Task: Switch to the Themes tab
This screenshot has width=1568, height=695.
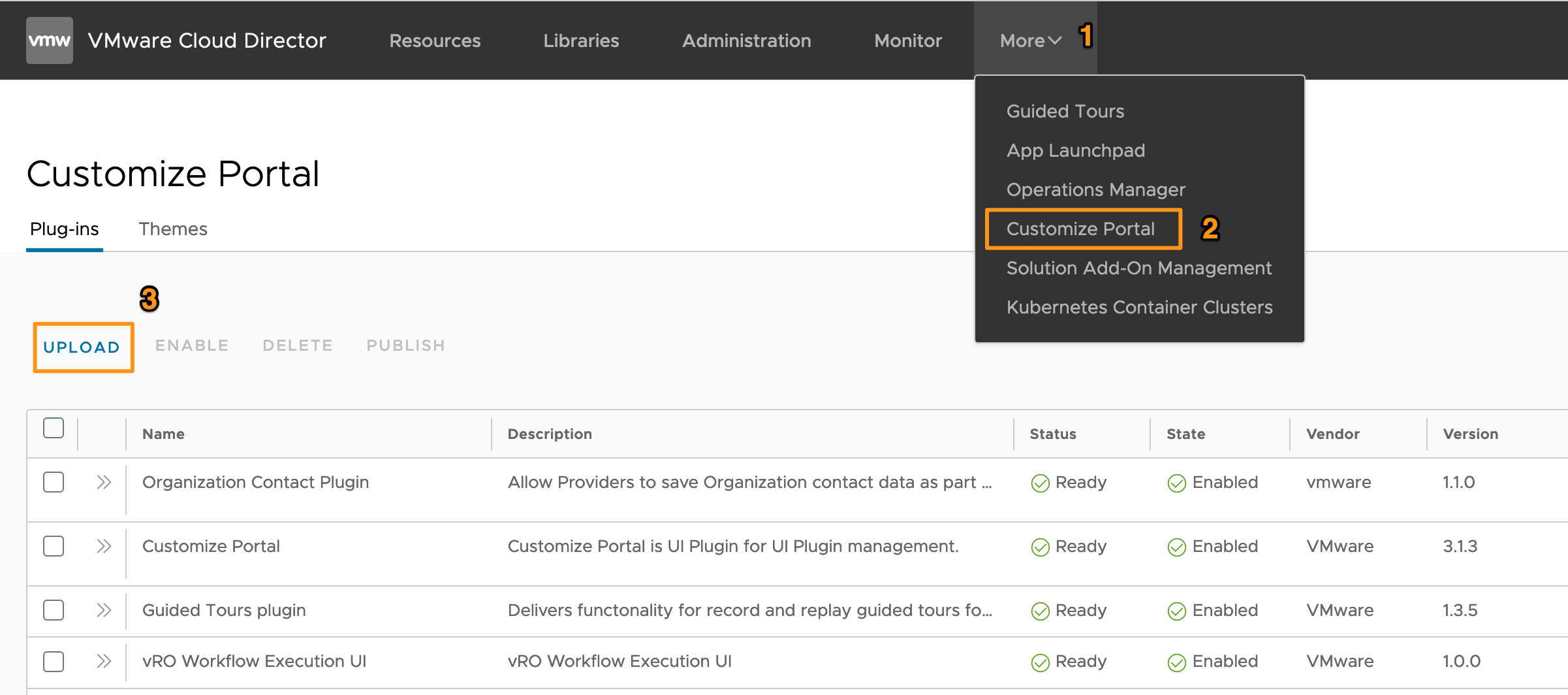Action: (173, 229)
